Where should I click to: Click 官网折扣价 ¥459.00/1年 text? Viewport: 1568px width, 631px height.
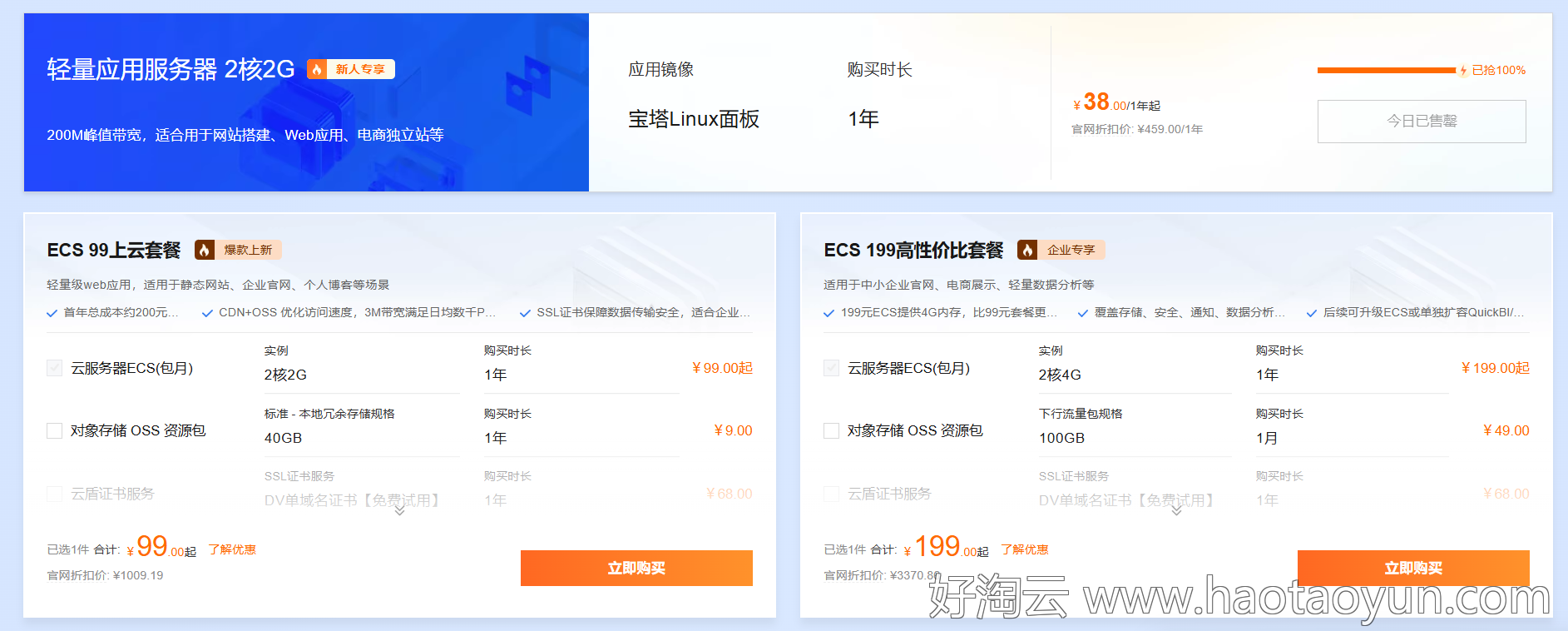tap(1137, 129)
